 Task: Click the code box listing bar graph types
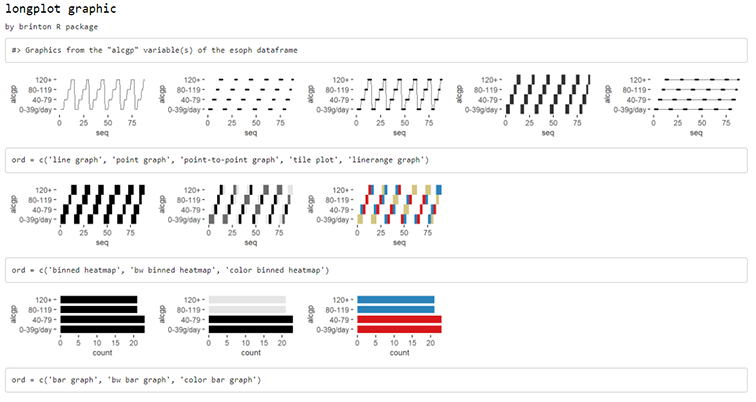click(376, 380)
